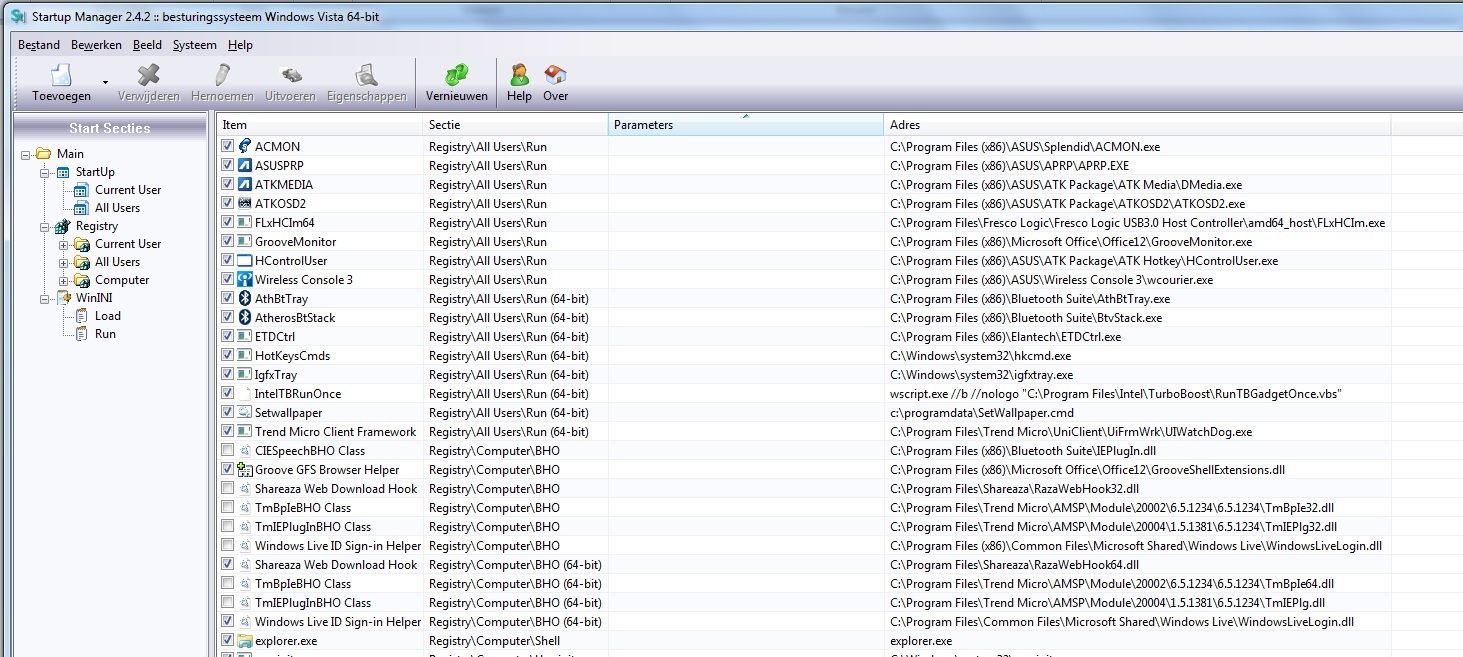Click the AthBtTray Bluetooth icon
The height and width of the screenshot is (657, 1463).
245,298
